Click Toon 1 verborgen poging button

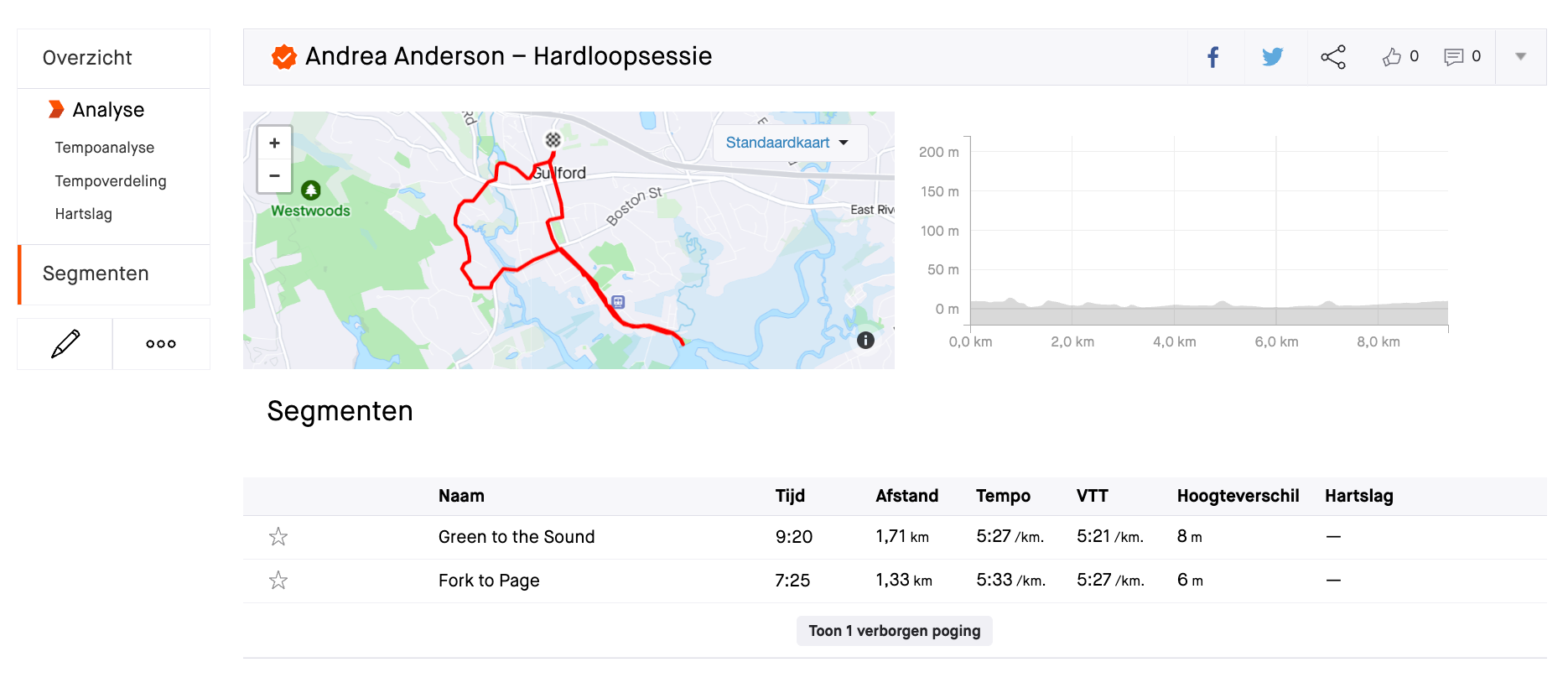pos(894,631)
